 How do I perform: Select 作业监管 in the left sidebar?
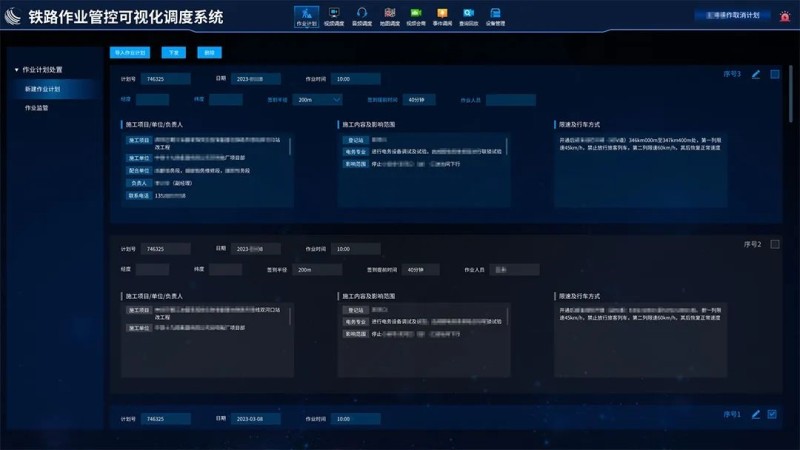36,107
